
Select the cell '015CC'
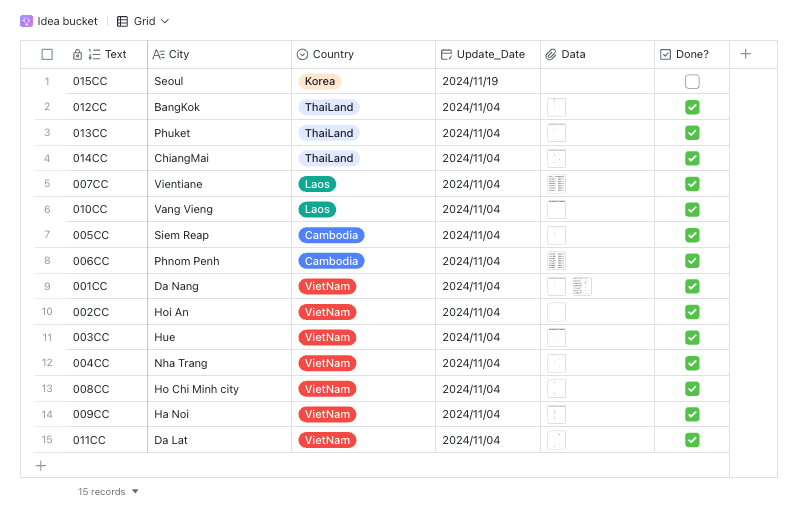[107, 81]
